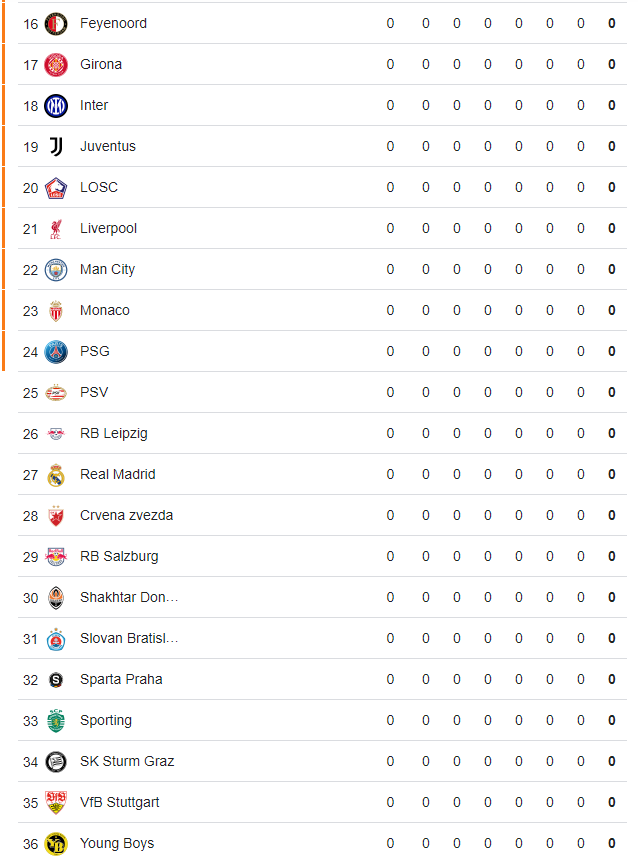The height and width of the screenshot is (865, 638).
Task: Open the Slovan Bratislava team name
Action: [129, 638]
